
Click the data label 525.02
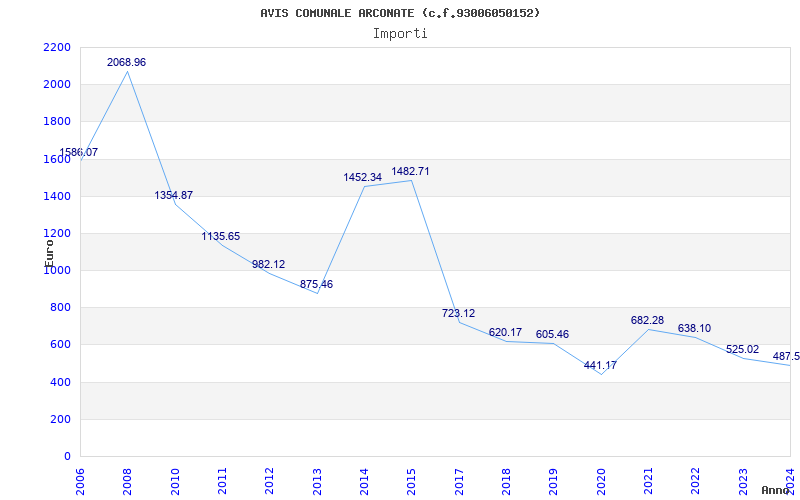(742, 349)
